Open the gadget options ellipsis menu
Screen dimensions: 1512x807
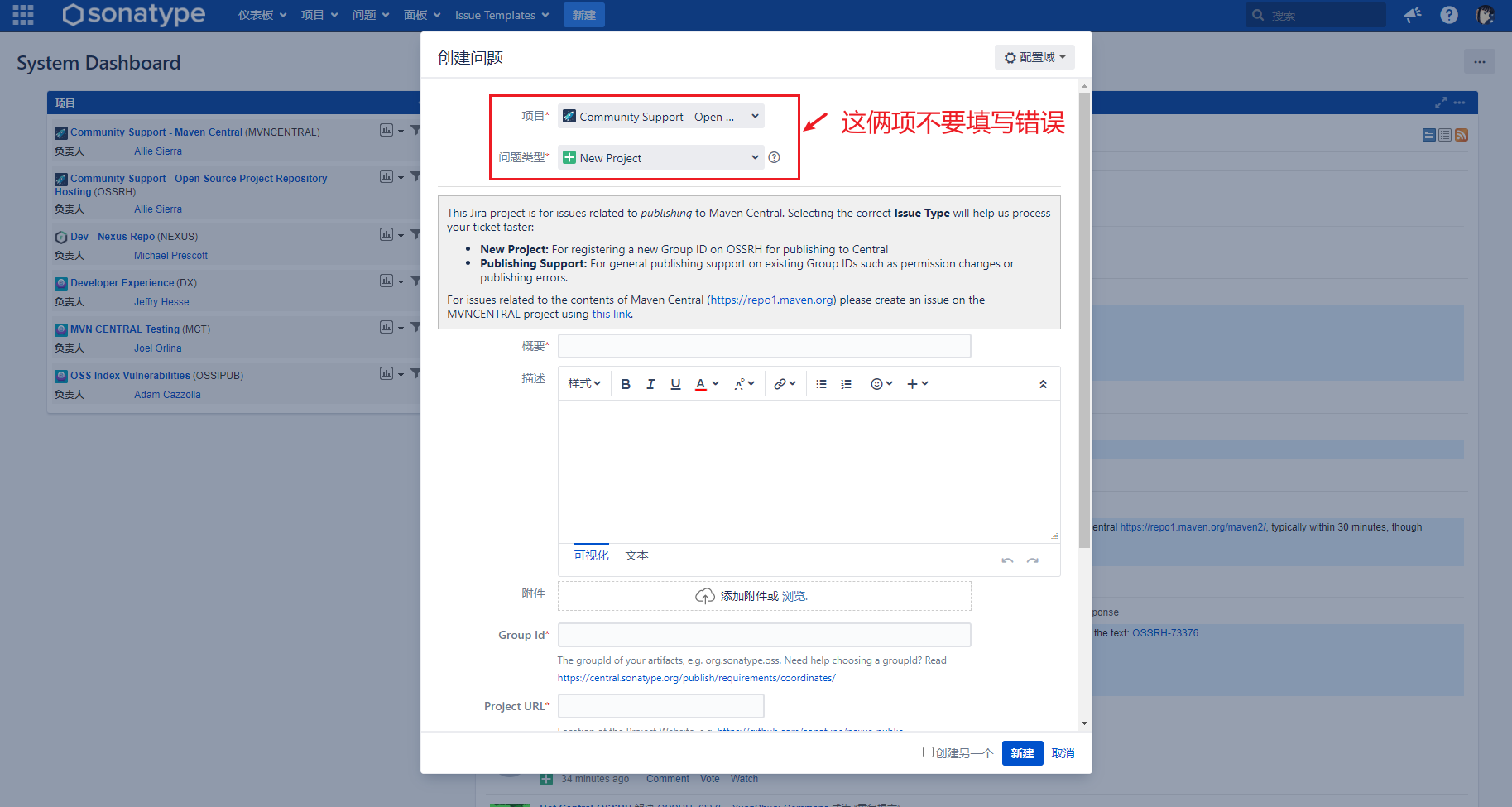tap(1459, 103)
